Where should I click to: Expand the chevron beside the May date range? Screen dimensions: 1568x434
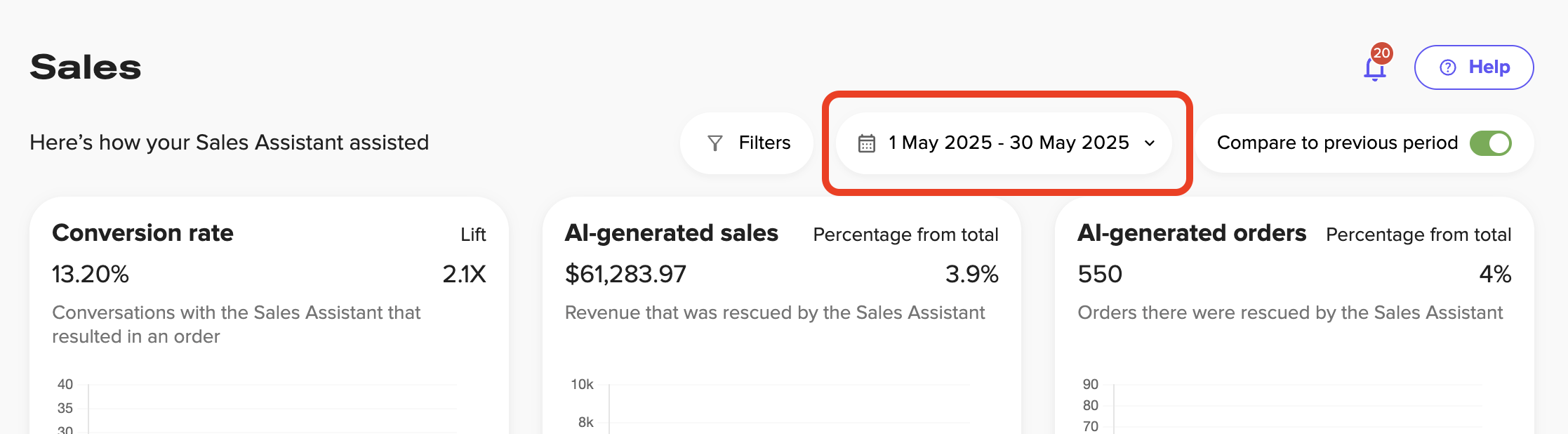pos(1149,144)
